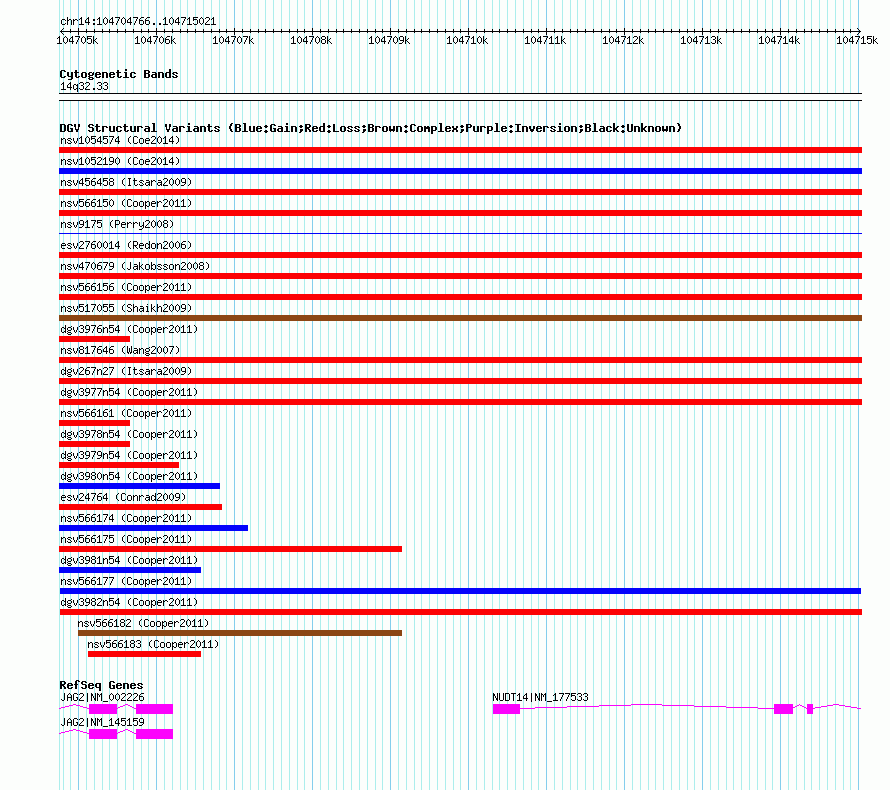Click the 104713k ruler tick label
Image resolution: width=890 pixels, height=790 pixels.
701,40
